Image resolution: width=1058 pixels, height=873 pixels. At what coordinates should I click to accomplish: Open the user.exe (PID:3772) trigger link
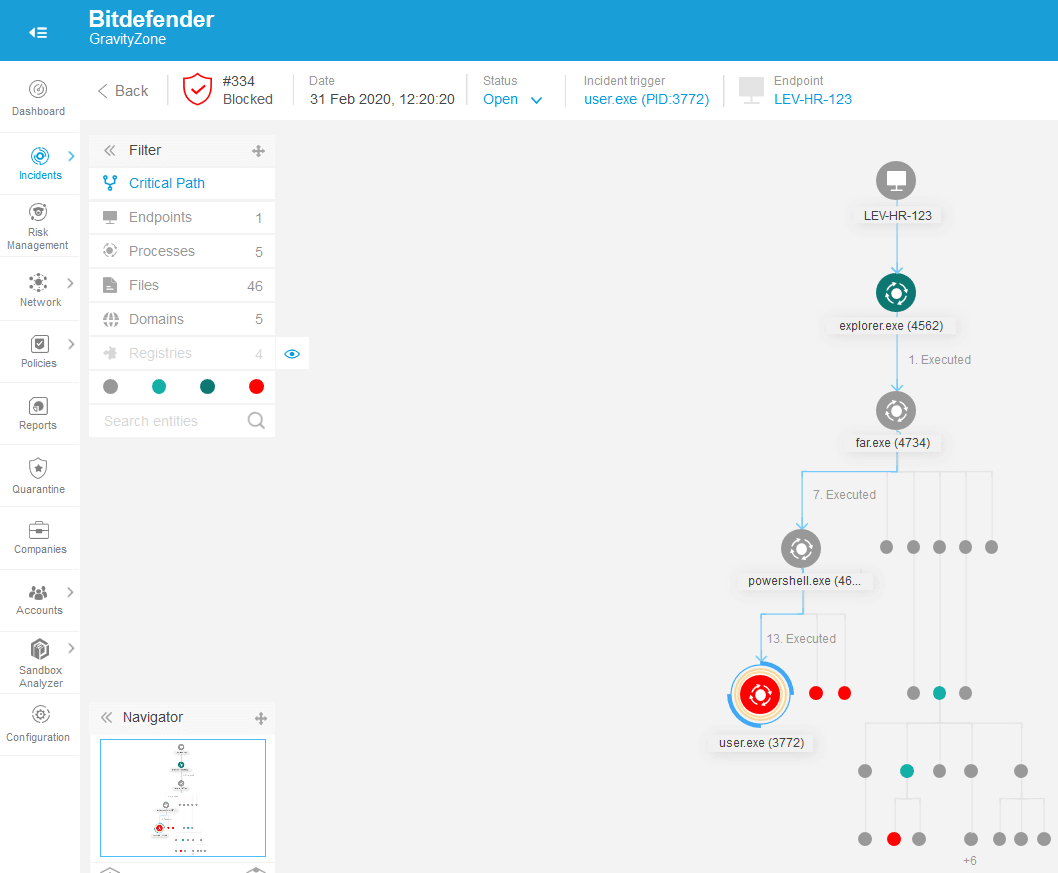(646, 99)
